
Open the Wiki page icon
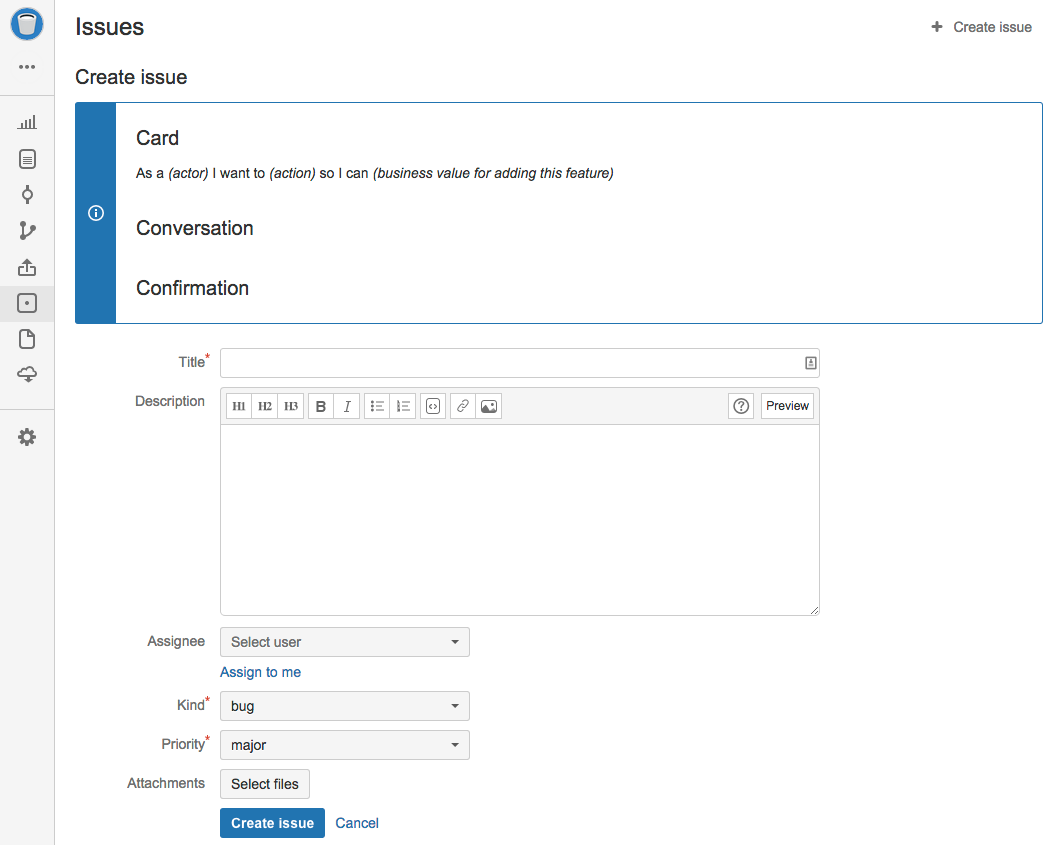27,339
